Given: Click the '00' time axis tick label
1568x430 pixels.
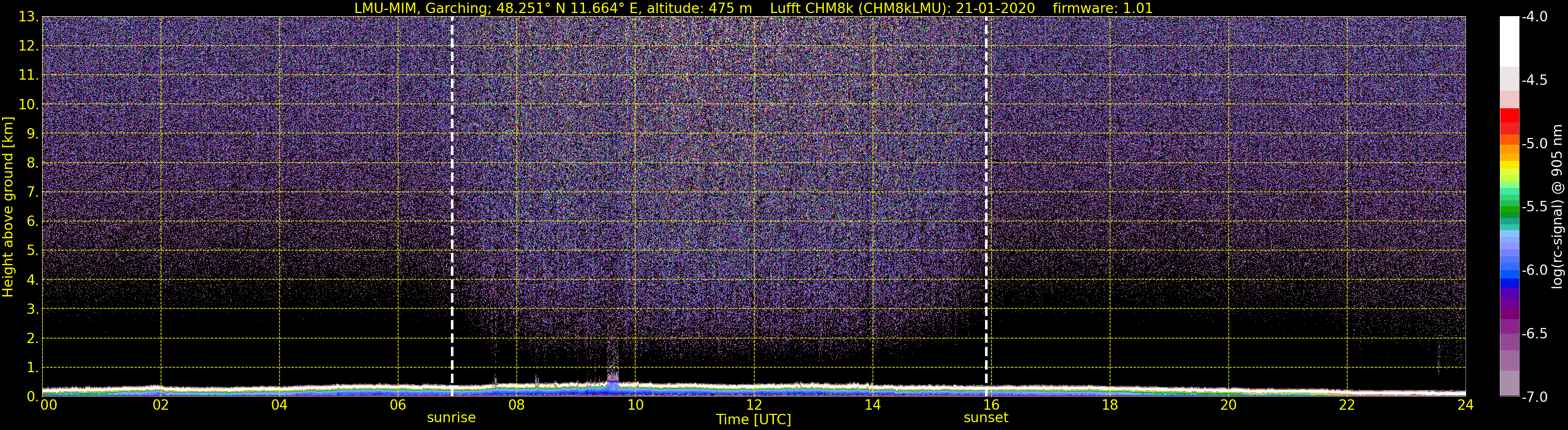Looking at the screenshot, I should [x=49, y=405].
